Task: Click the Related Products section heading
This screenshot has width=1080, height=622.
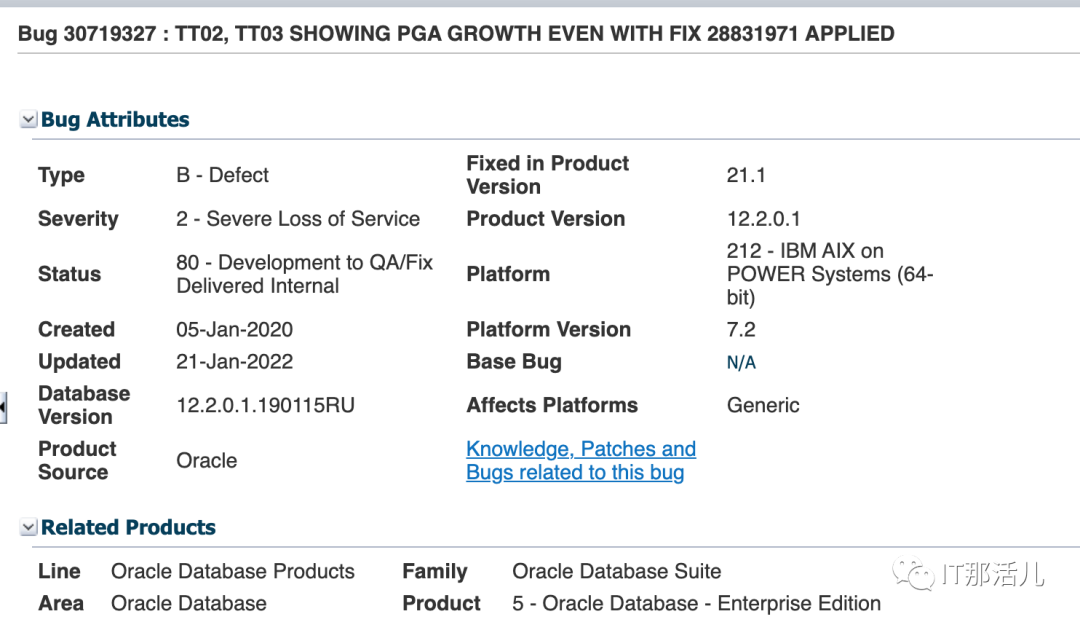Action: pos(128,528)
